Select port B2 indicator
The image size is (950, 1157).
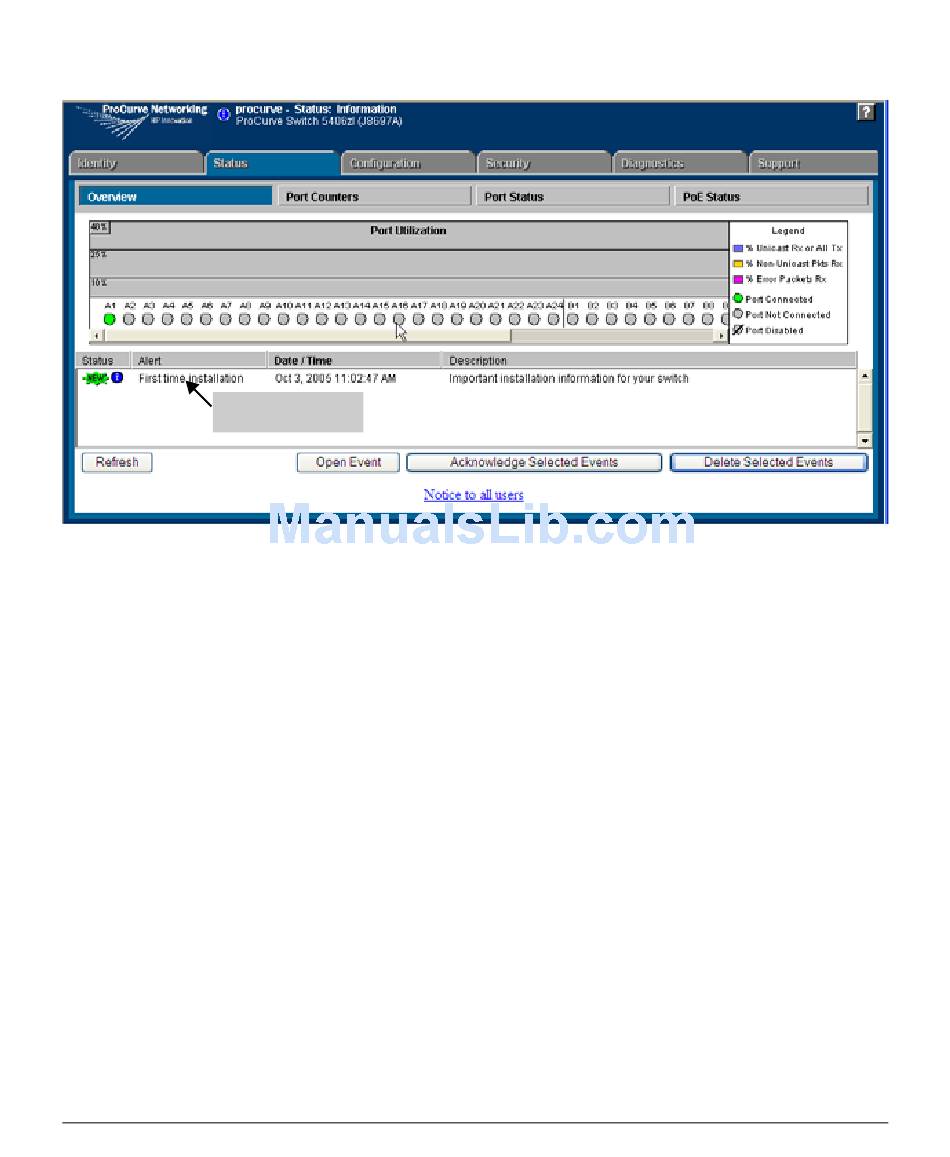click(x=592, y=319)
